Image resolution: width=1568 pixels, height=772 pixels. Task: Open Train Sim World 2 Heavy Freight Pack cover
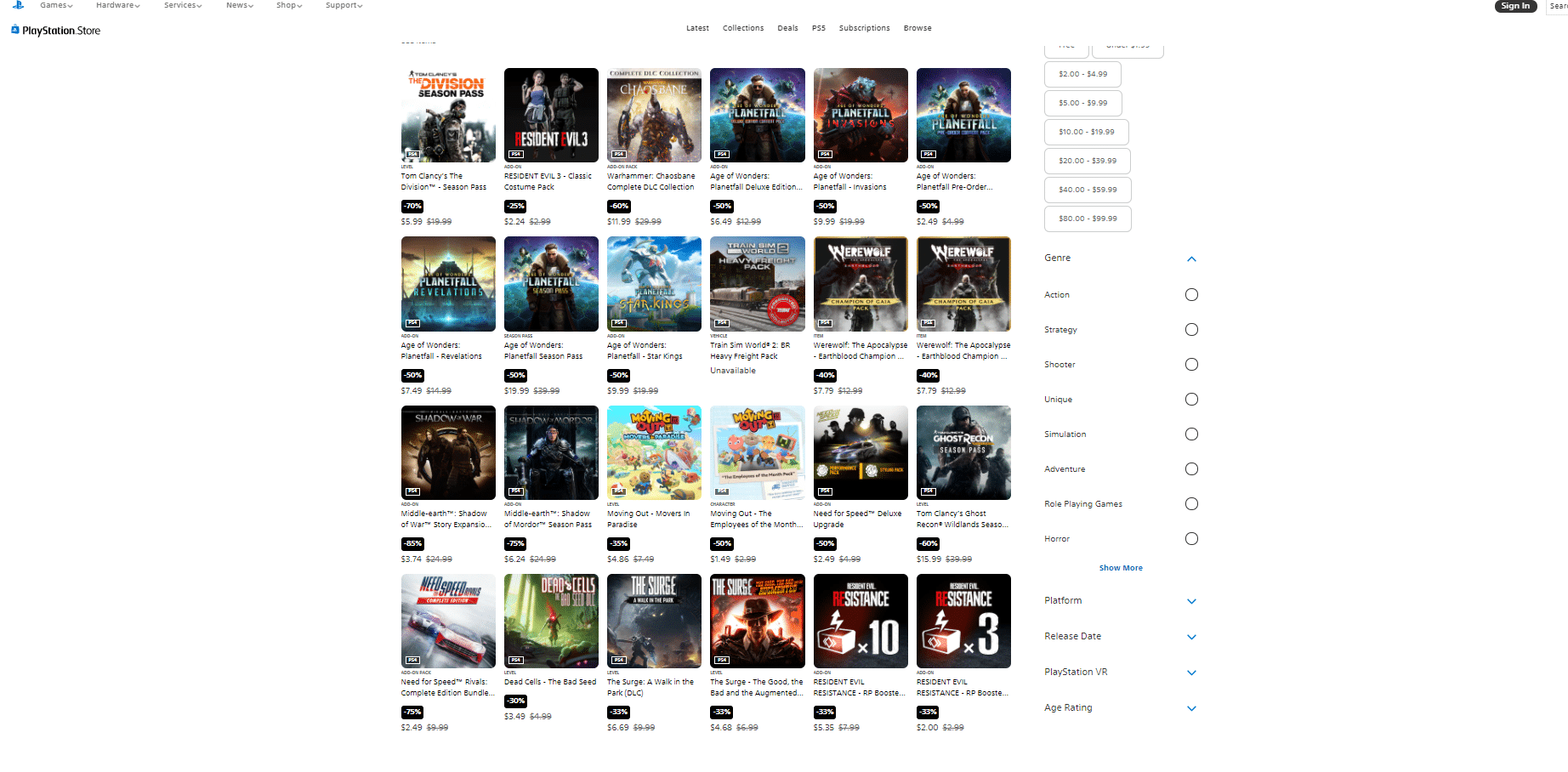(757, 284)
